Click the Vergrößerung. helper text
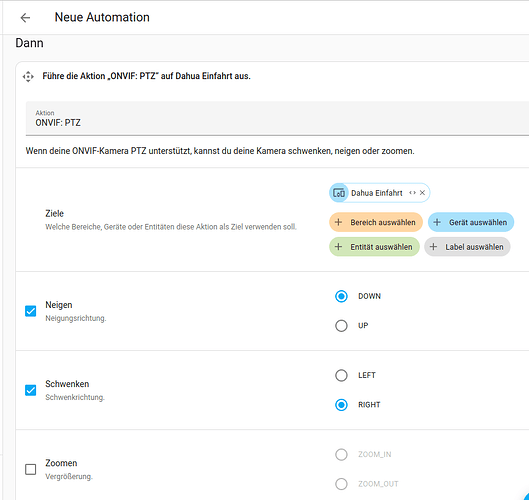The image size is (529, 500). [69, 476]
